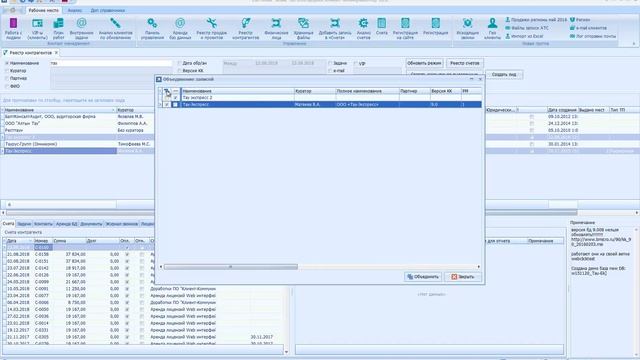640x360 pixels.
Task: Open the Работа с лидами ribbon icon
Action: pos(13,28)
